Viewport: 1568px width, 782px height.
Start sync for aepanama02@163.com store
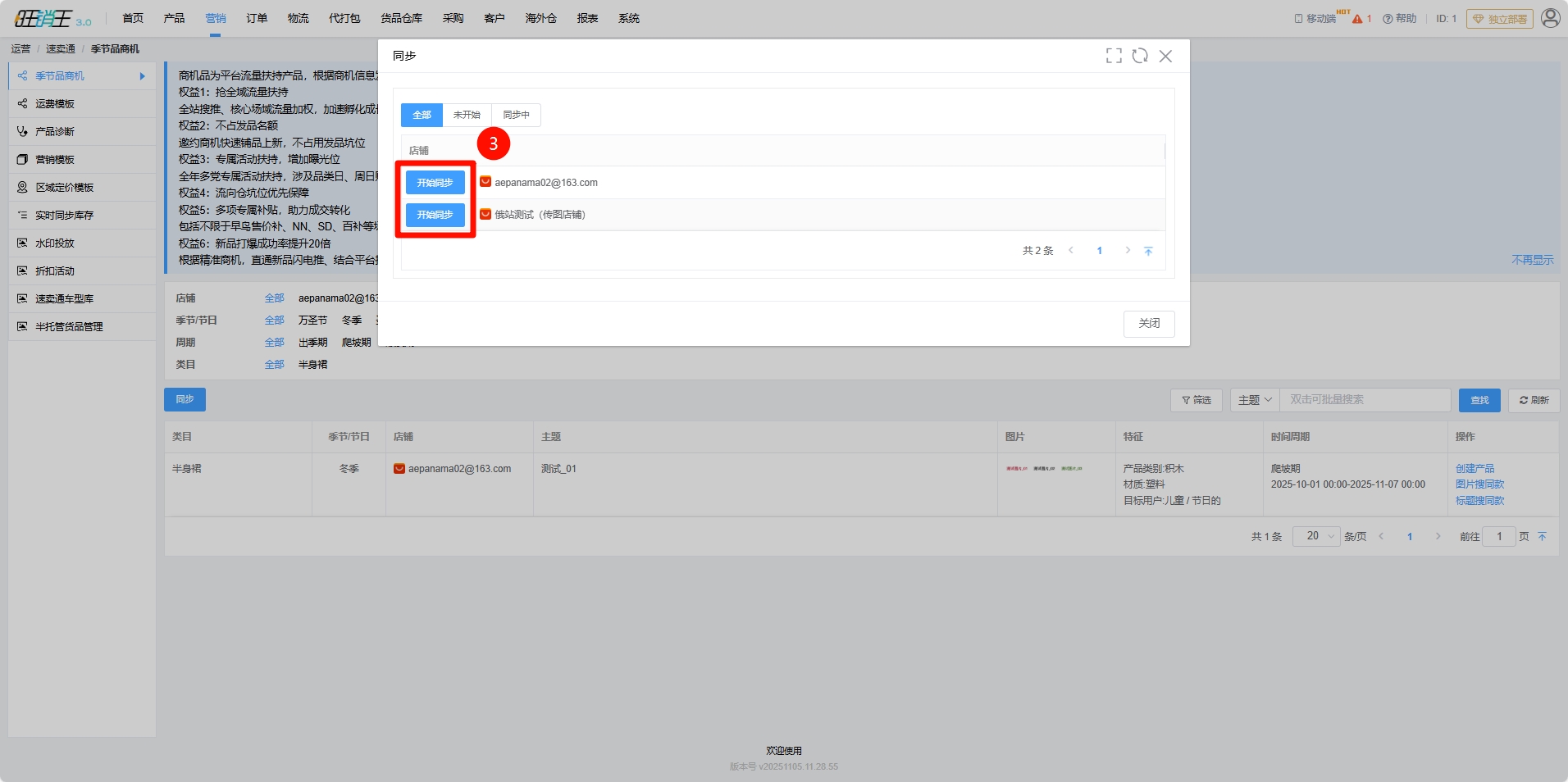(435, 183)
